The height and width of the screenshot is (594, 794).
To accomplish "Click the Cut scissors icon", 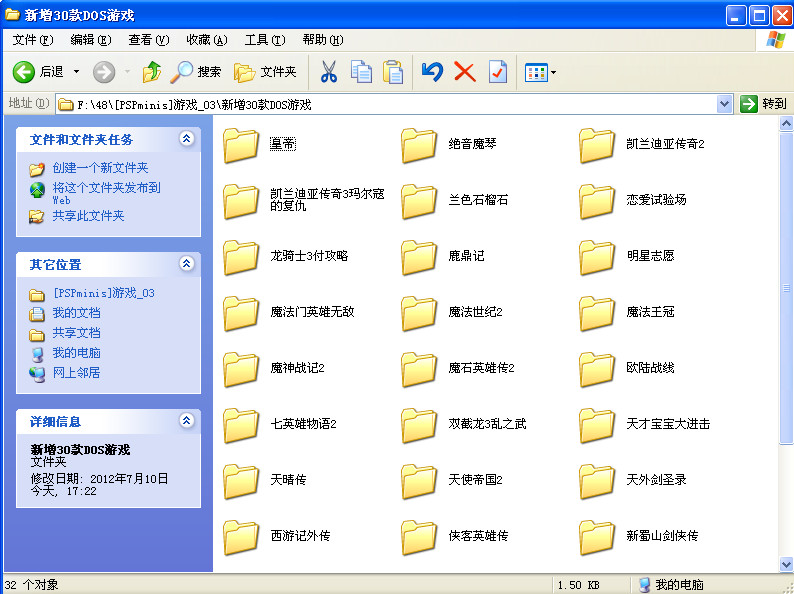I will tap(329, 72).
